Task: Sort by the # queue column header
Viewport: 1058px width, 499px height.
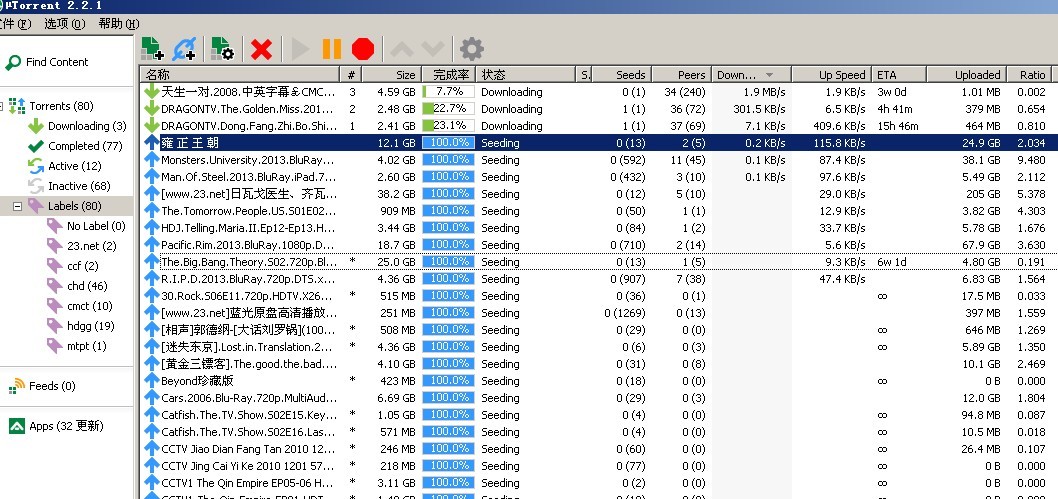Action: [x=351, y=74]
